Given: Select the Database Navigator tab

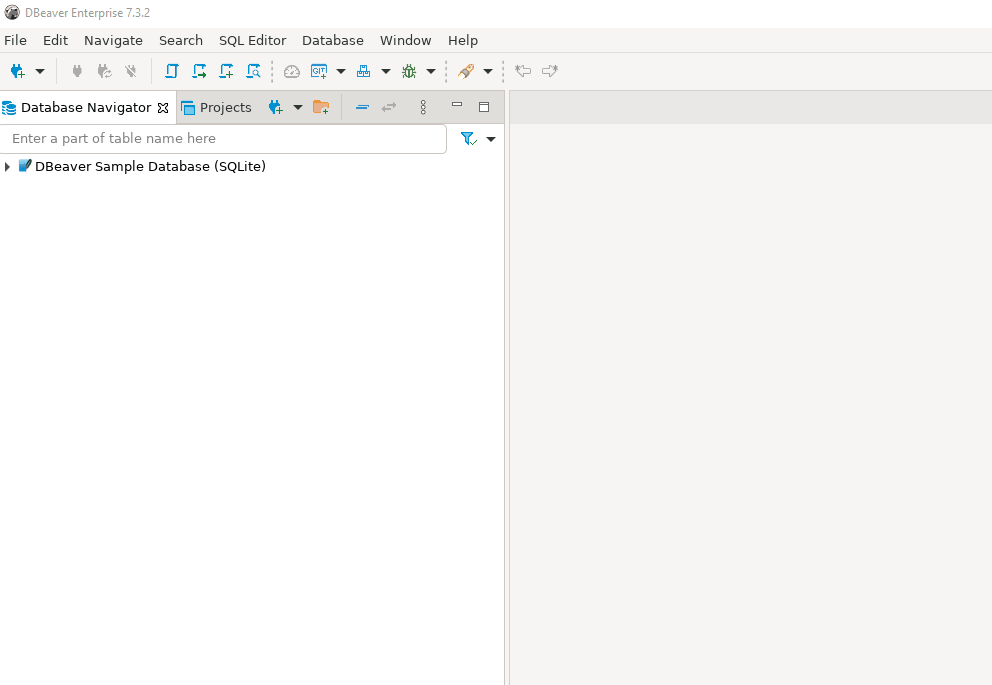Looking at the screenshot, I should click(x=85, y=108).
